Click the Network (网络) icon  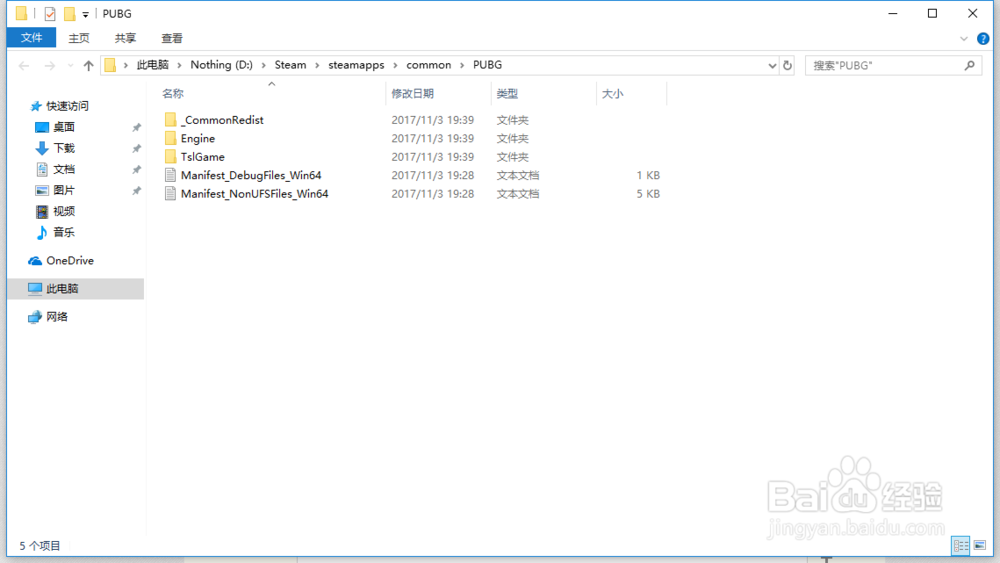coord(35,317)
